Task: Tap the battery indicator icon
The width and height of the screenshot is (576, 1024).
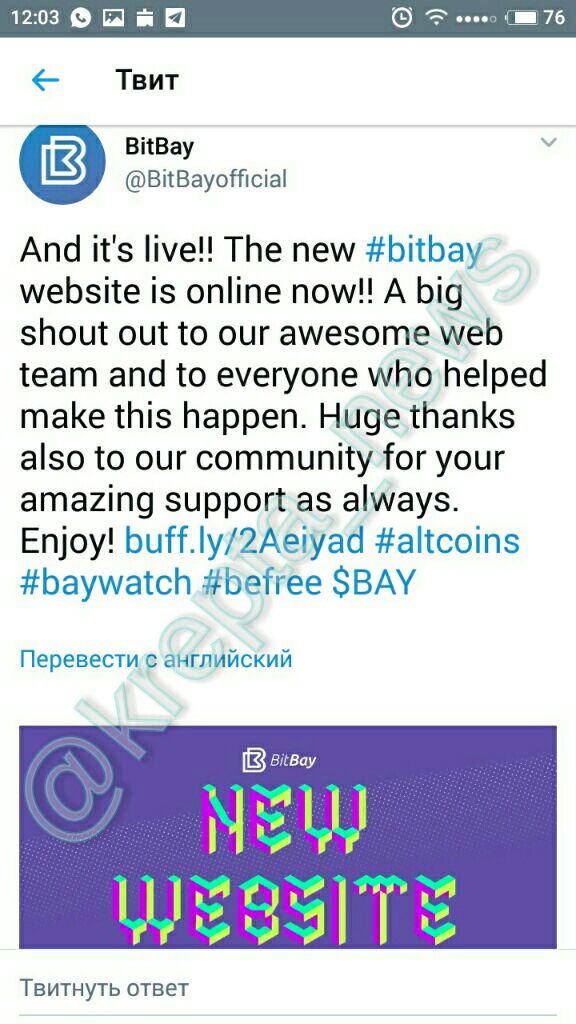Action: click(522, 18)
